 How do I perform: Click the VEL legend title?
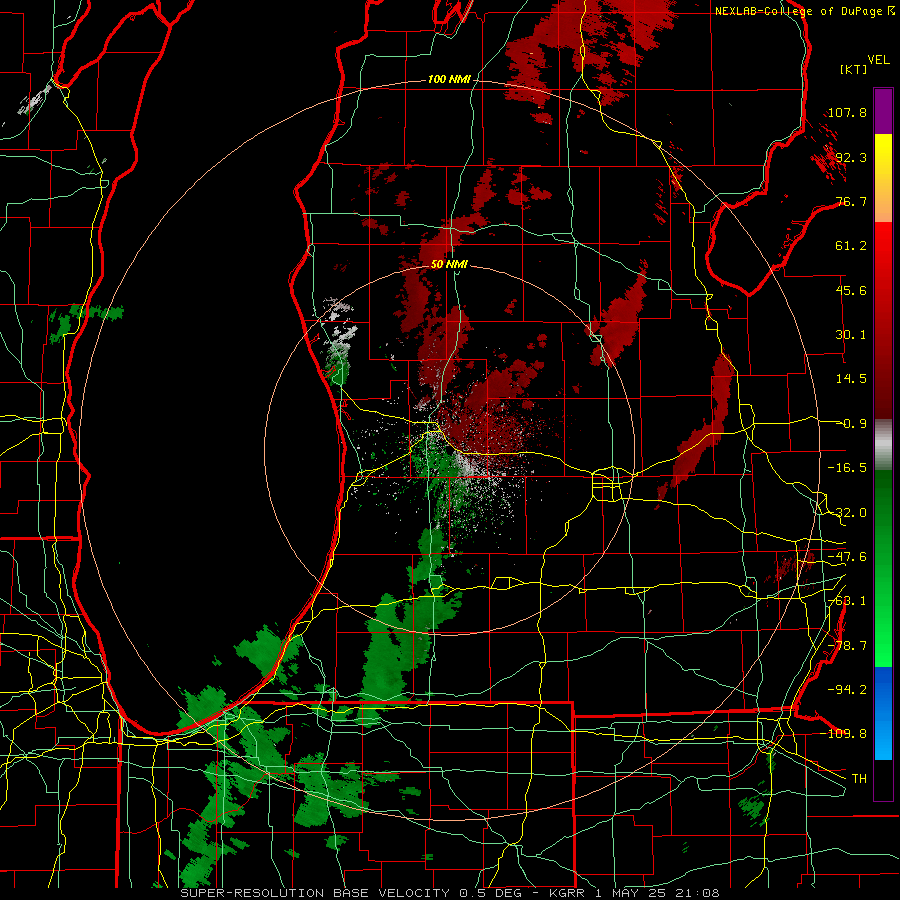[878, 60]
